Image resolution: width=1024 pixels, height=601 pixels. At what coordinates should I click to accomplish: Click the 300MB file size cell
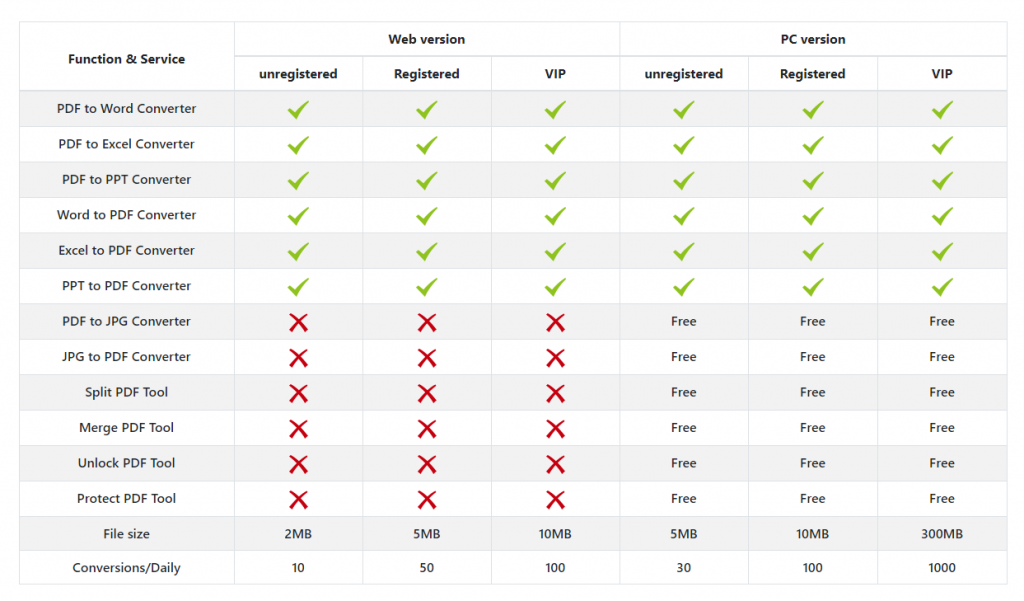[x=942, y=535]
